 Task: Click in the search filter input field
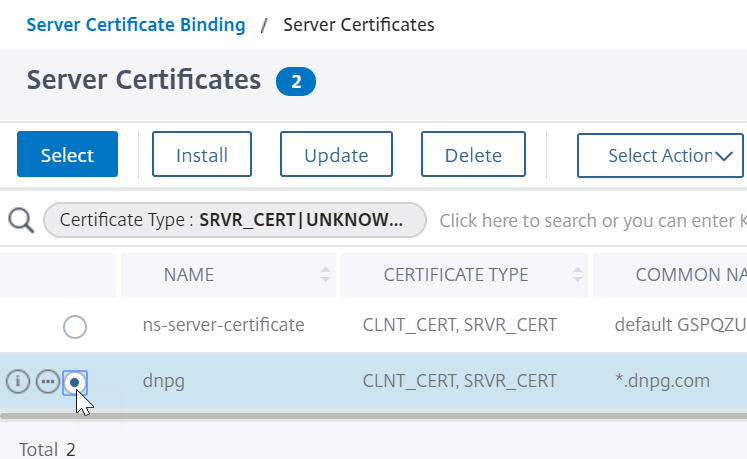click(x=593, y=221)
